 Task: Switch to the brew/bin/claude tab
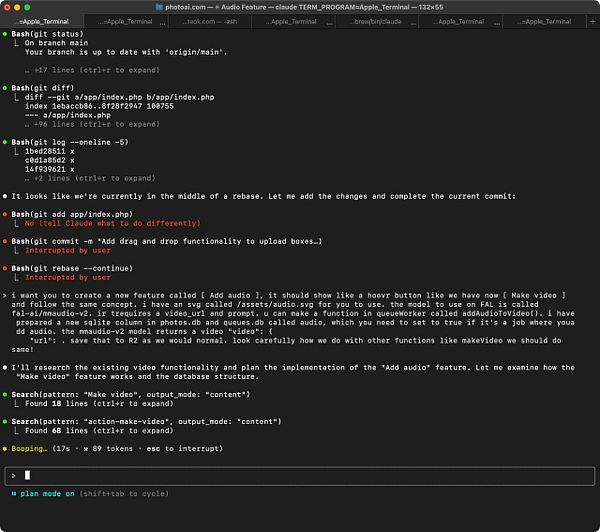click(x=377, y=21)
